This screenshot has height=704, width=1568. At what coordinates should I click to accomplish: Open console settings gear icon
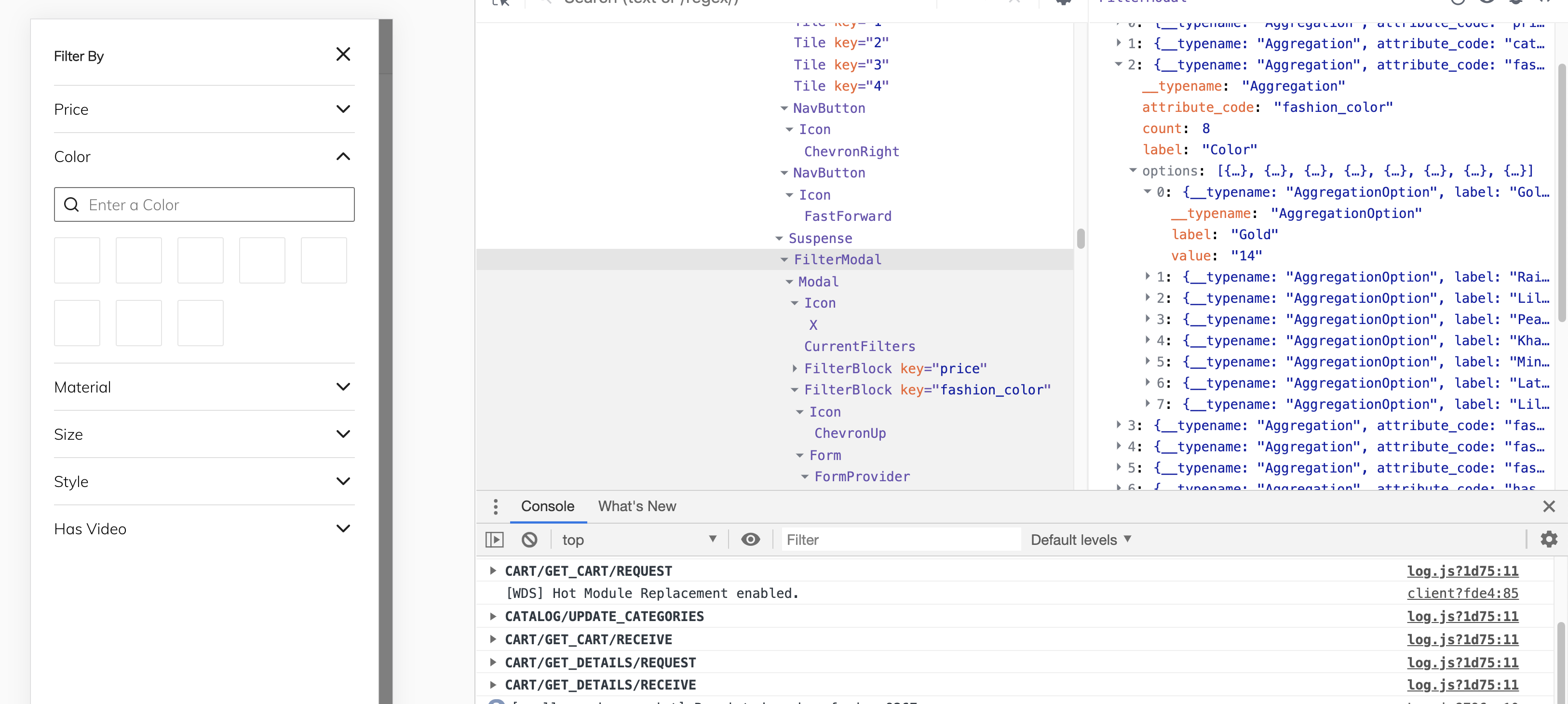tap(1548, 539)
